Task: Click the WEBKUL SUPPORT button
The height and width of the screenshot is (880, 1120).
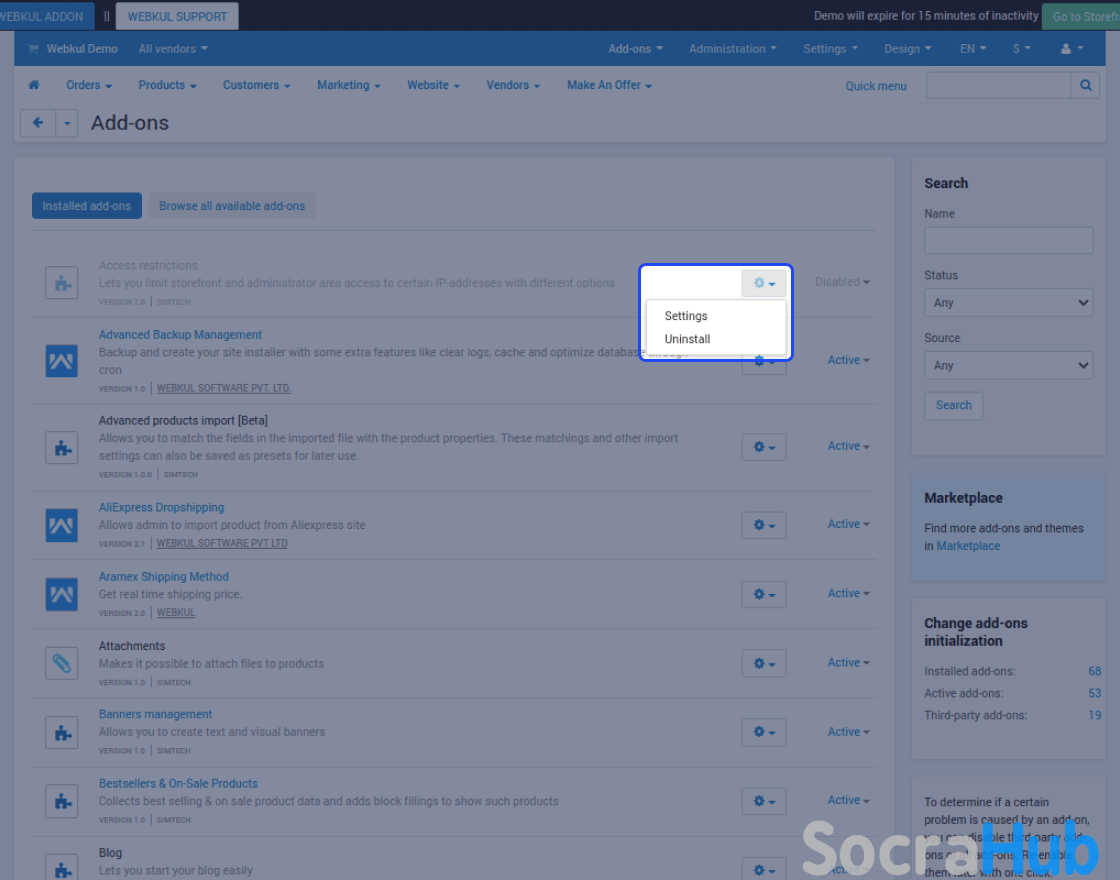Action: tap(177, 16)
